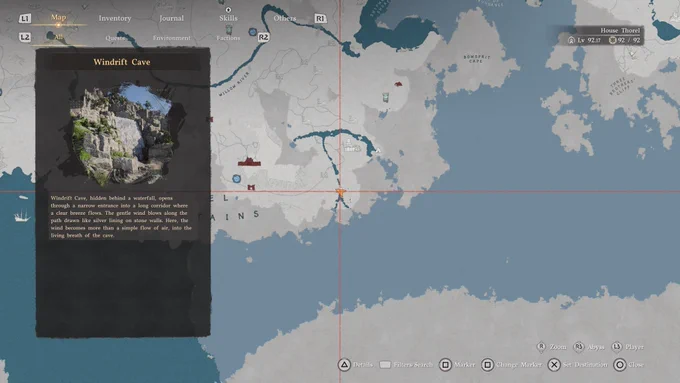
Task: Select the large red fortress map icon
Action: click(x=249, y=162)
